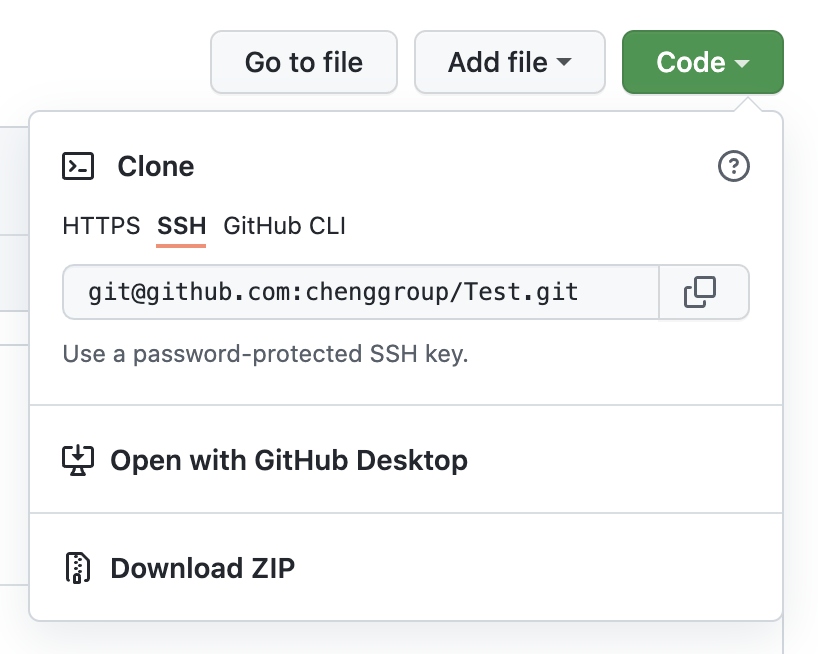Click the GitHub Desktop download icon
818x654 pixels.
[x=78, y=460]
